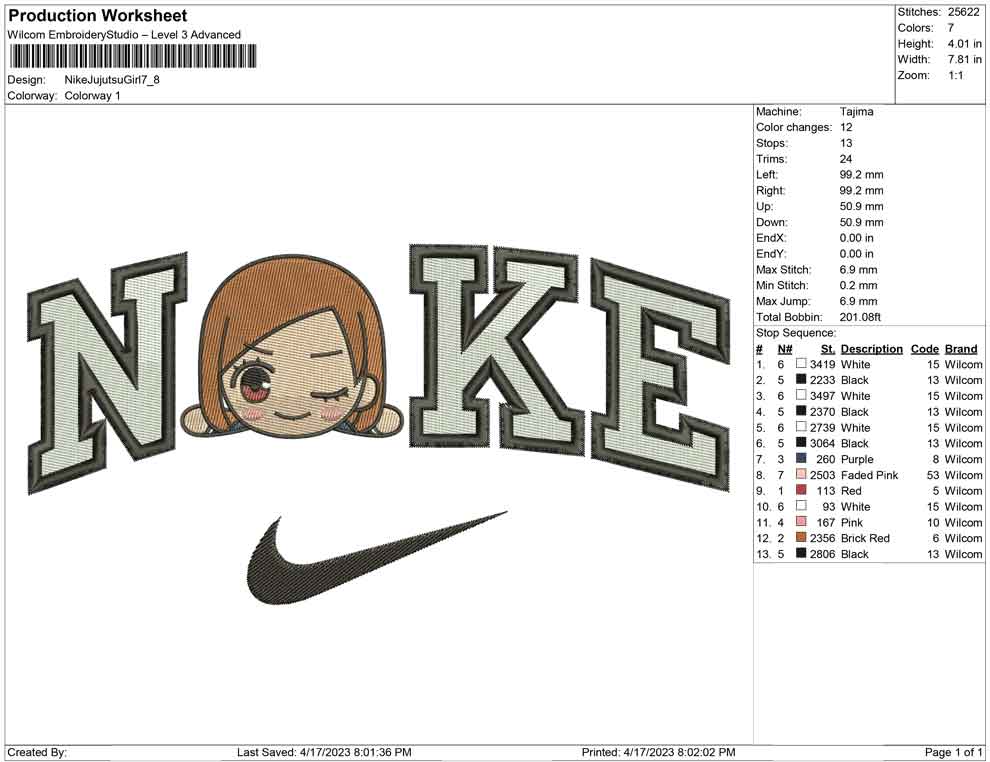Click the Min Stitch value 0.2 mm
Viewport: 990px width, 762px height.
(858, 285)
